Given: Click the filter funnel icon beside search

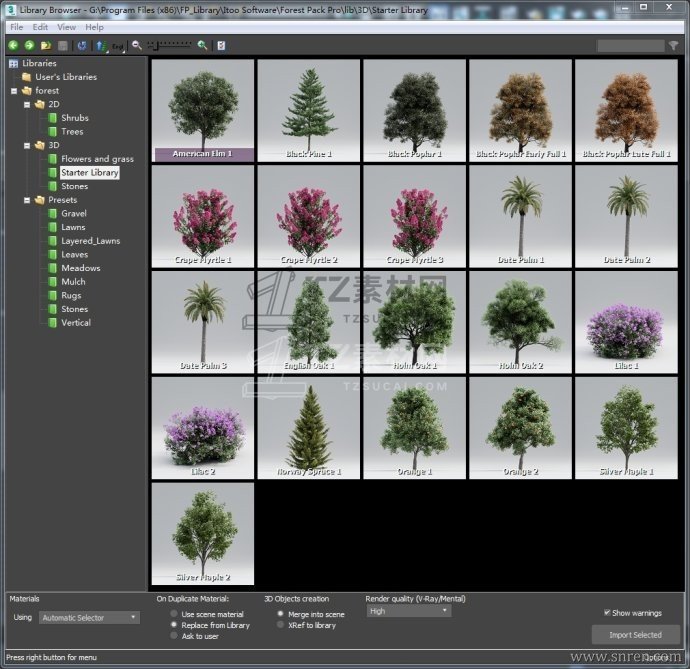Looking at the screenshot, I should click(x=673, y=45).
